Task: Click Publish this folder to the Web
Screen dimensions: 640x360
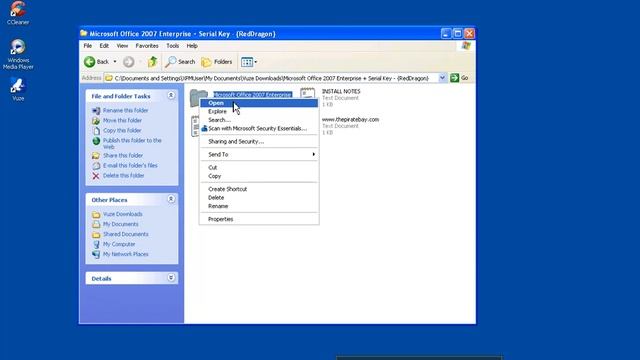Action: click(x=132, y=143)
